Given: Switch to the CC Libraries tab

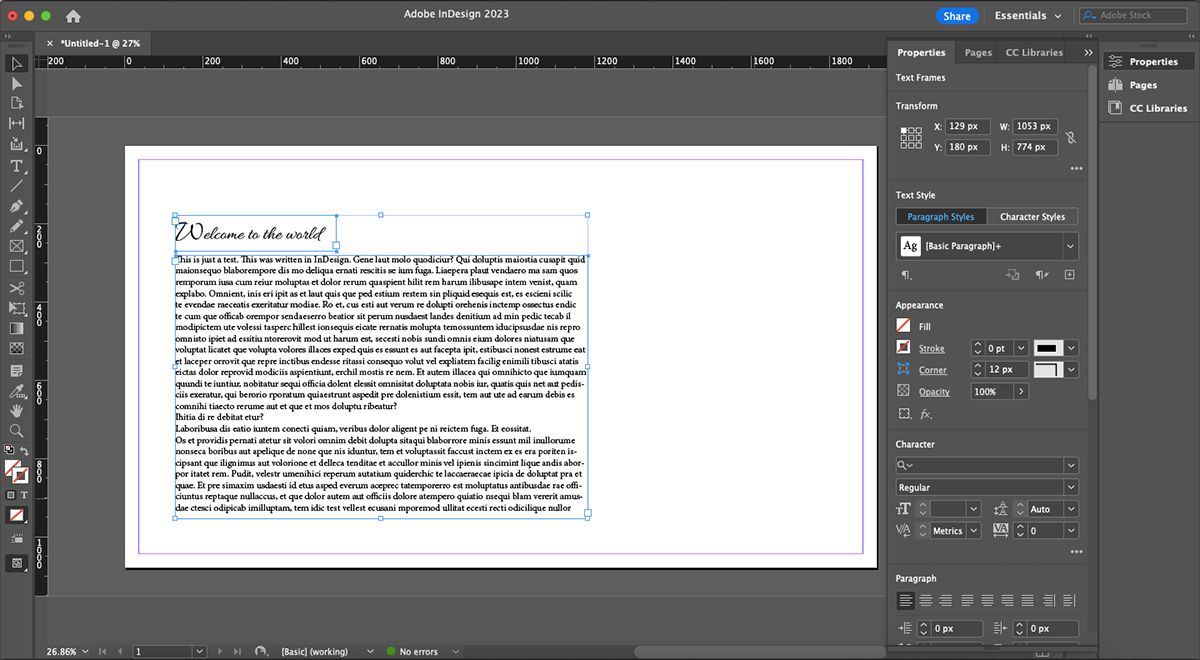Looking at the screenshot, I should click(1034, 53).
